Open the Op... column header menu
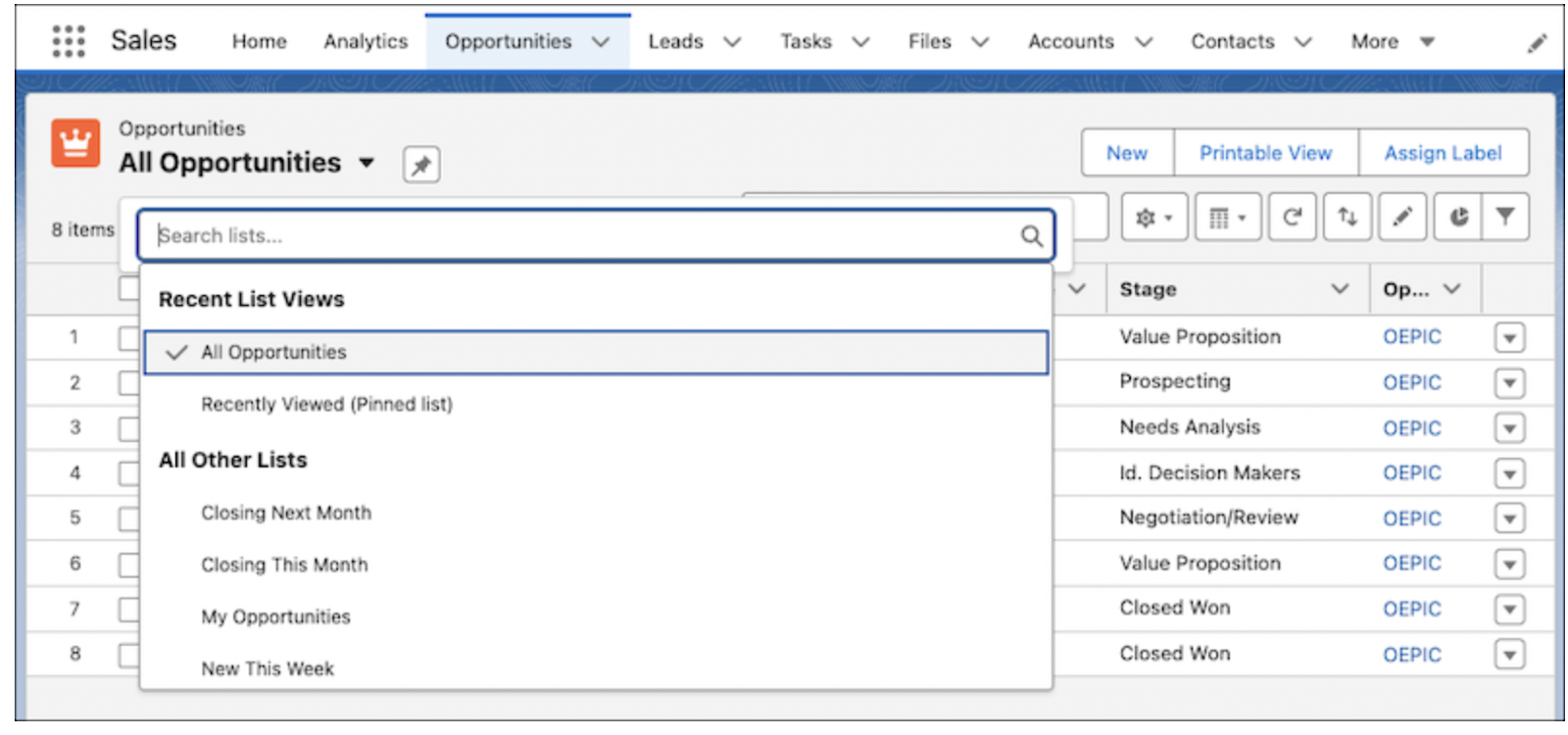Screen dimensions: 1568x735 [x=1452, y=289]
